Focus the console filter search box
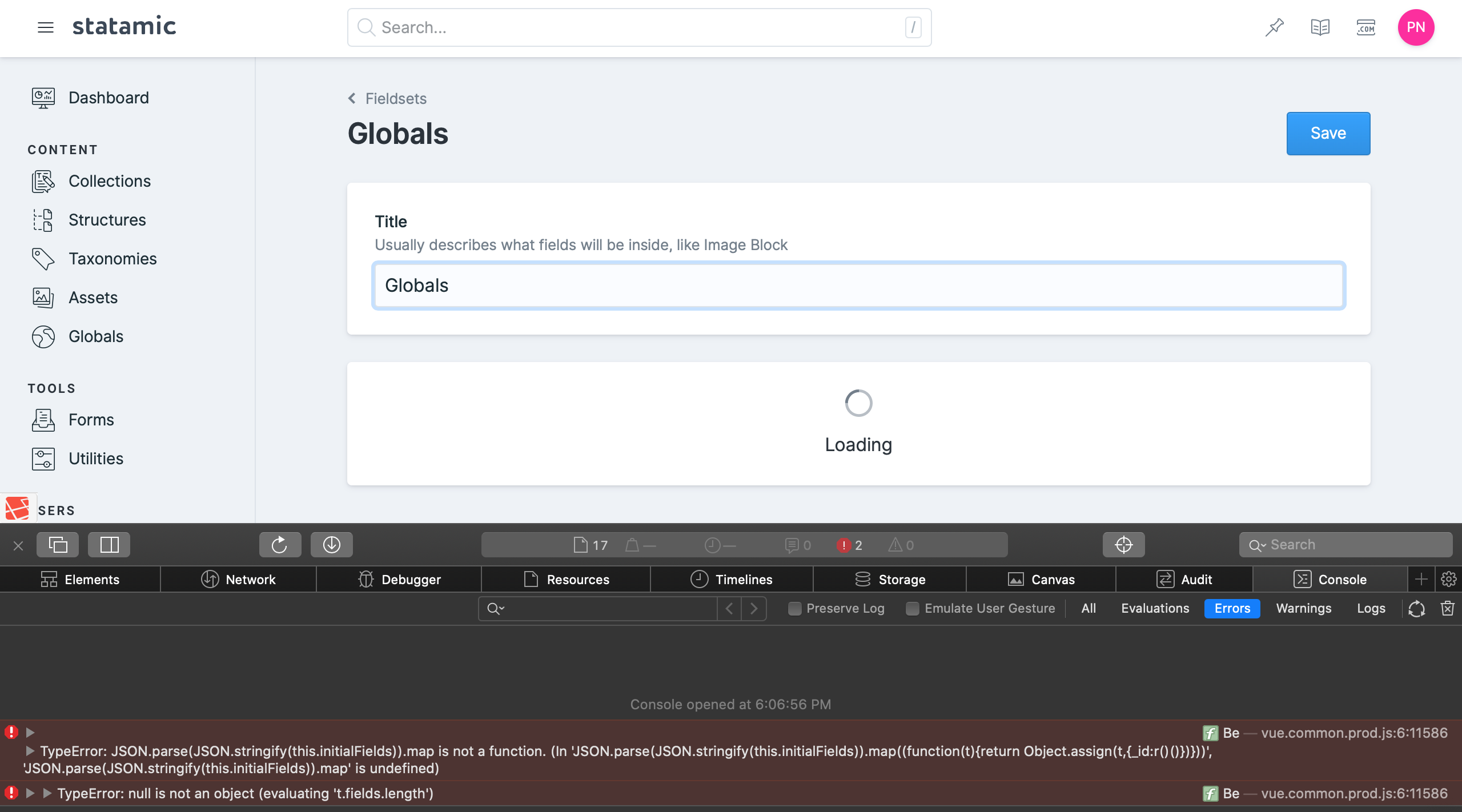 [x=597, y=609]
